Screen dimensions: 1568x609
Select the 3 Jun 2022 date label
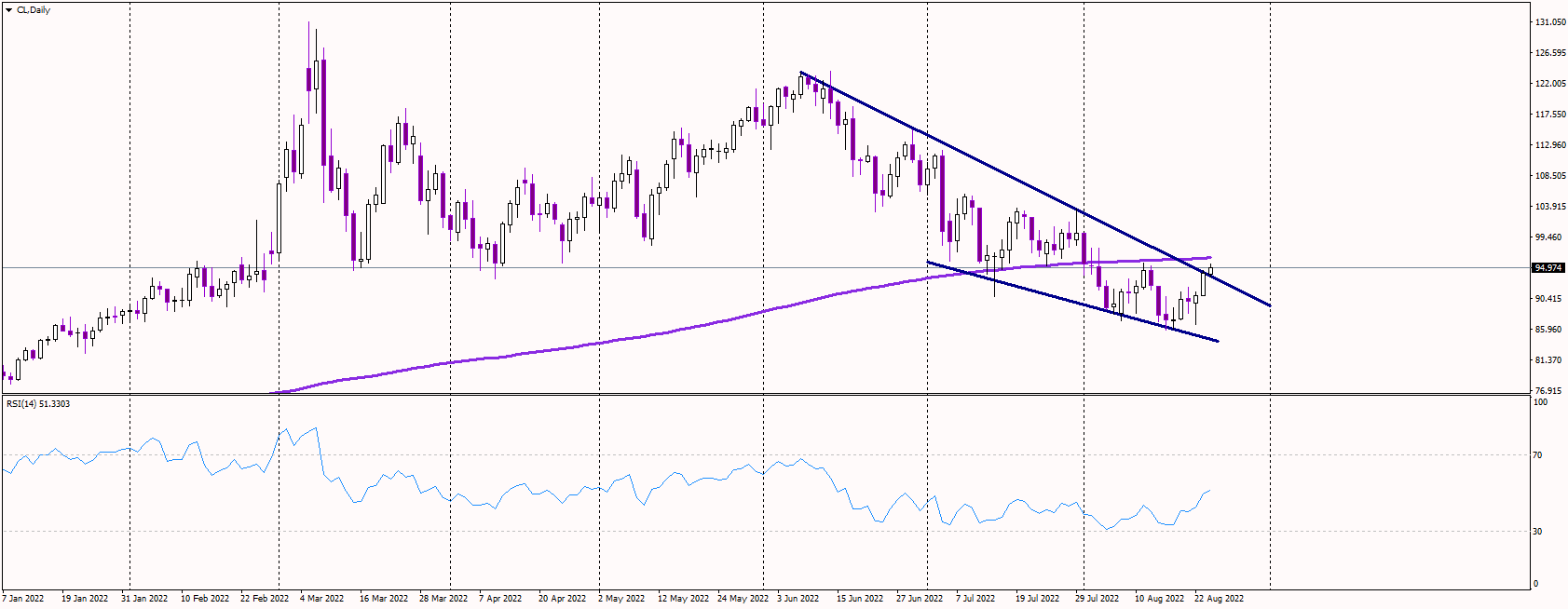(798, 599)
